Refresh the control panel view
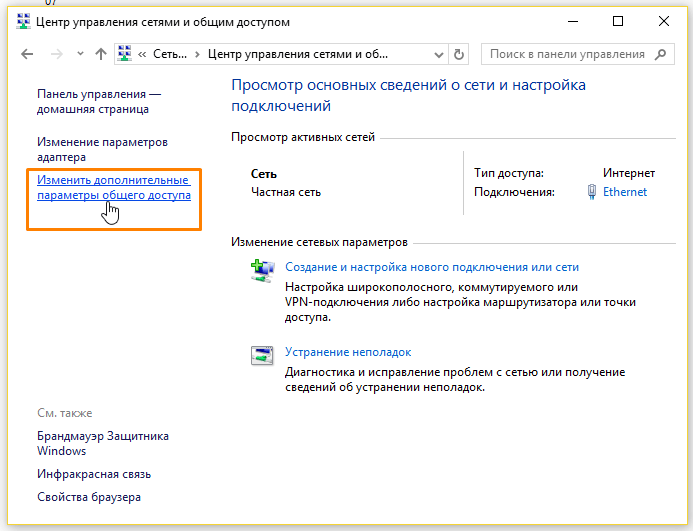The height and width of the screenshot is (531, 693). pos(459,54)
